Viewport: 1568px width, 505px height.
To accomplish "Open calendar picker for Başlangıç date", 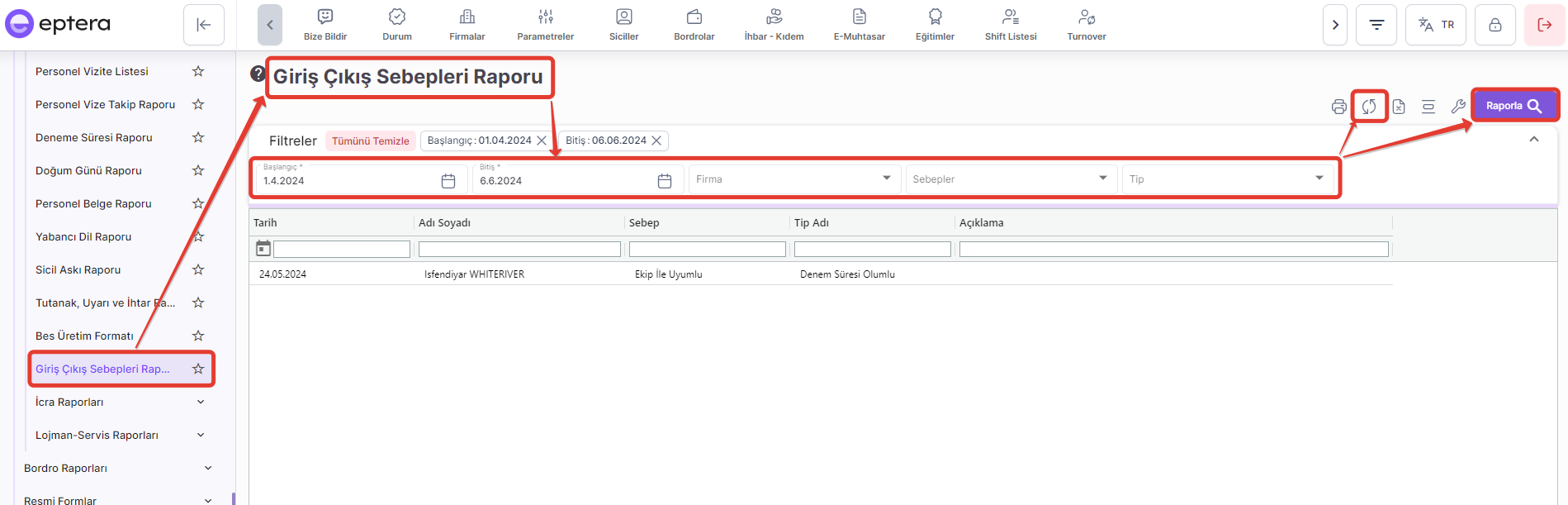I will (x=448, y=181).
